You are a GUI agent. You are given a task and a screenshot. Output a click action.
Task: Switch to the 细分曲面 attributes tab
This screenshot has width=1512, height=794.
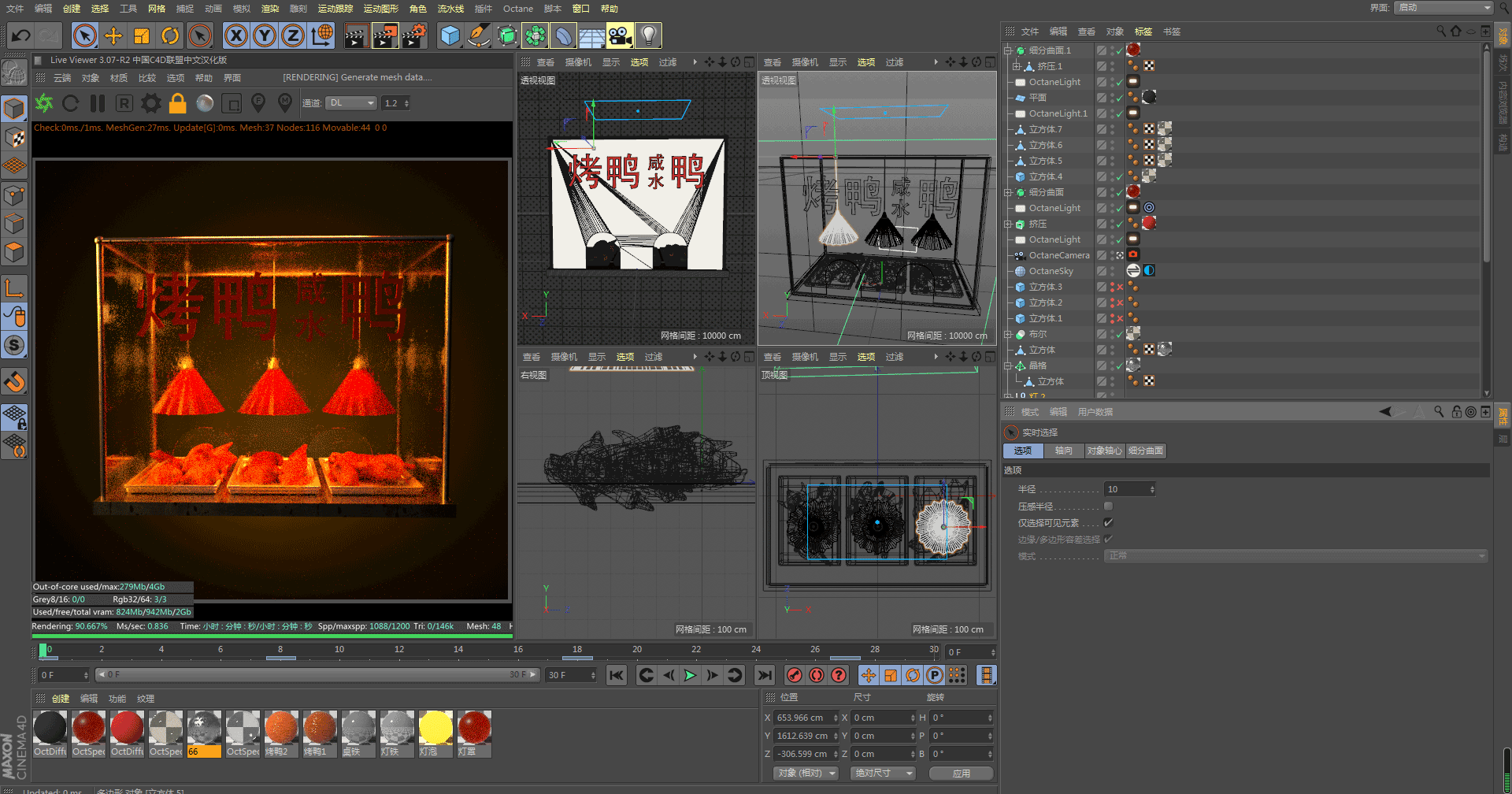pos(1145,451)
